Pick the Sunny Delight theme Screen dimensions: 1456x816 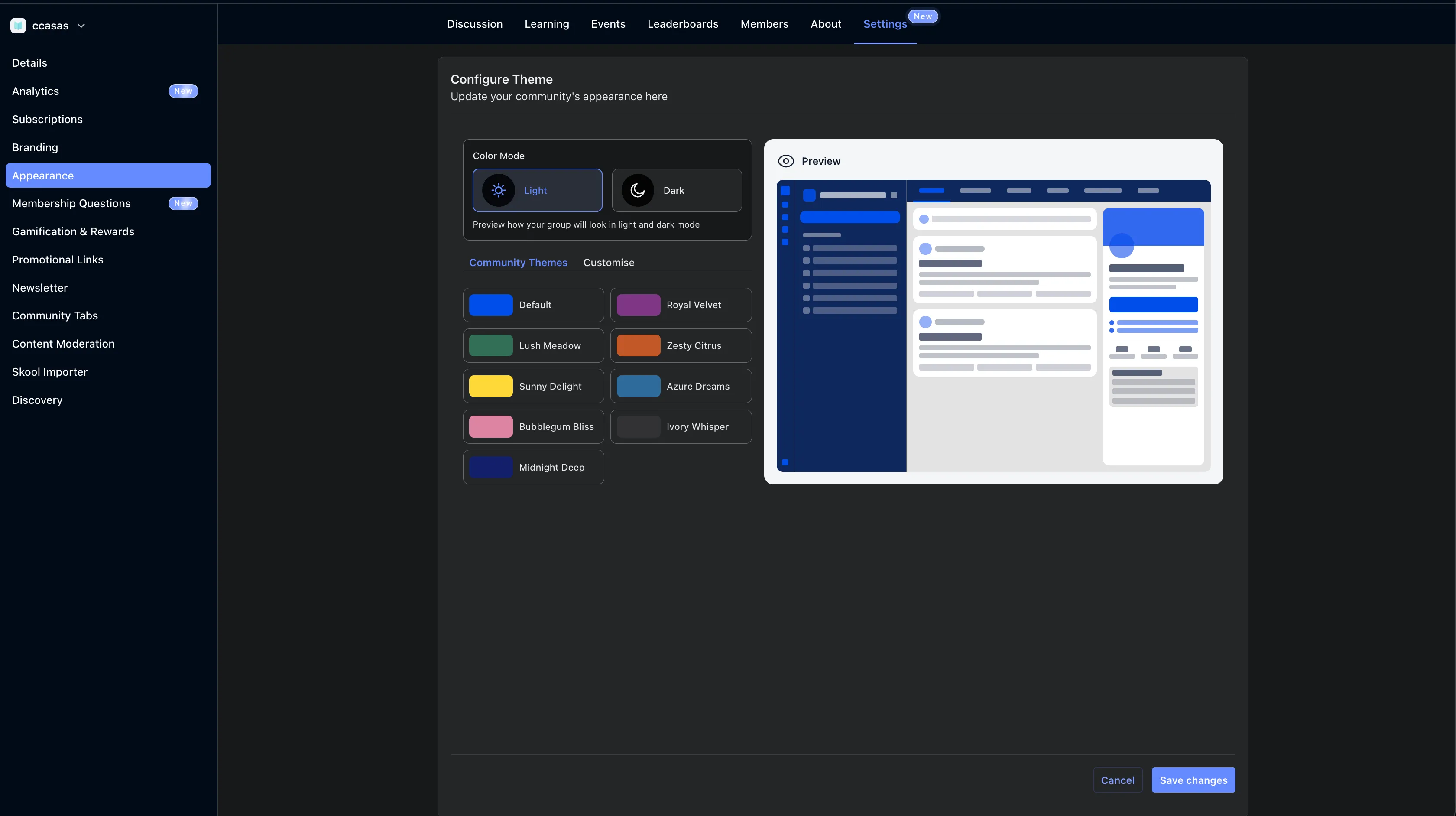[533, 386]
